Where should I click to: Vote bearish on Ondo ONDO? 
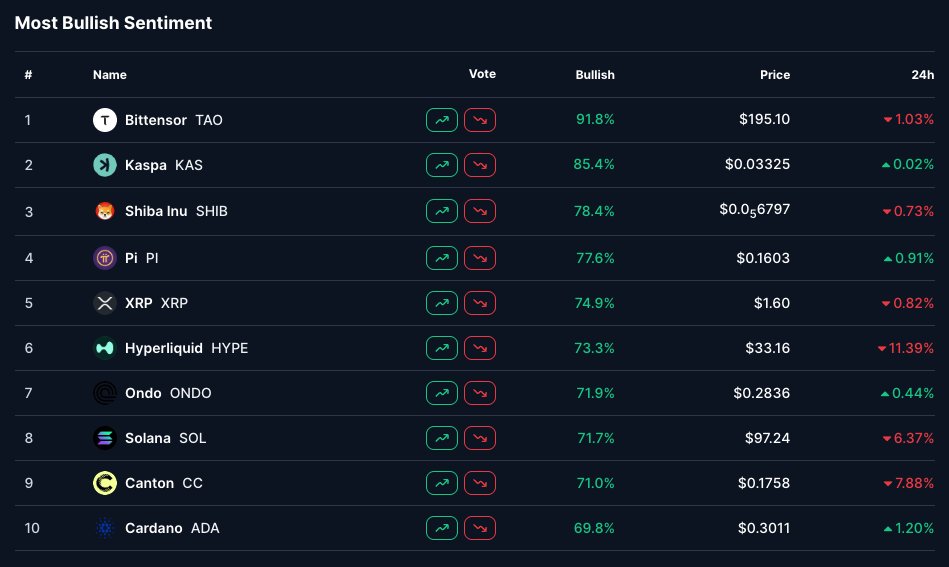pos(480,393)
